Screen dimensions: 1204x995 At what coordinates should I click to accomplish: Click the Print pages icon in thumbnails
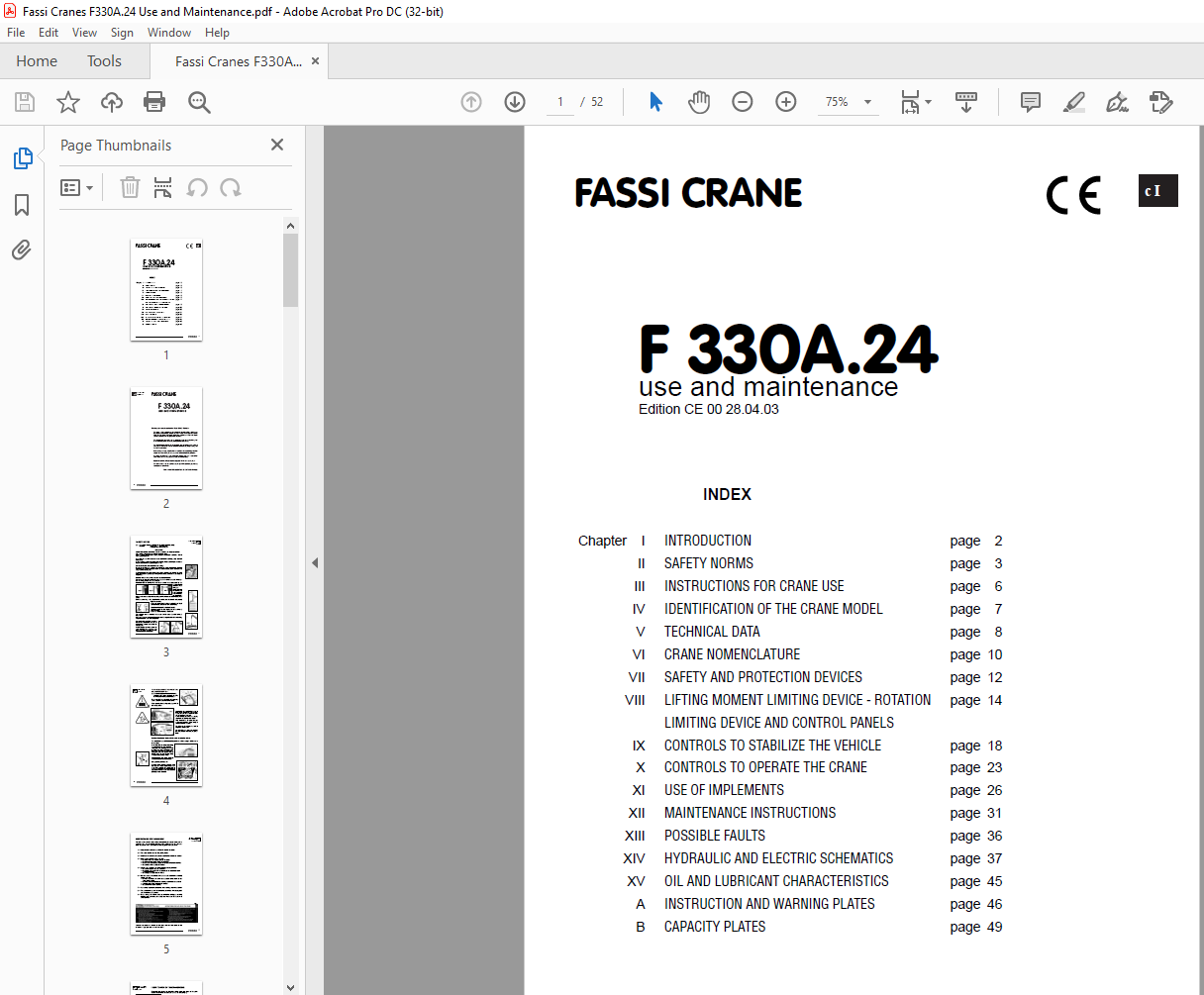[163, 187]
